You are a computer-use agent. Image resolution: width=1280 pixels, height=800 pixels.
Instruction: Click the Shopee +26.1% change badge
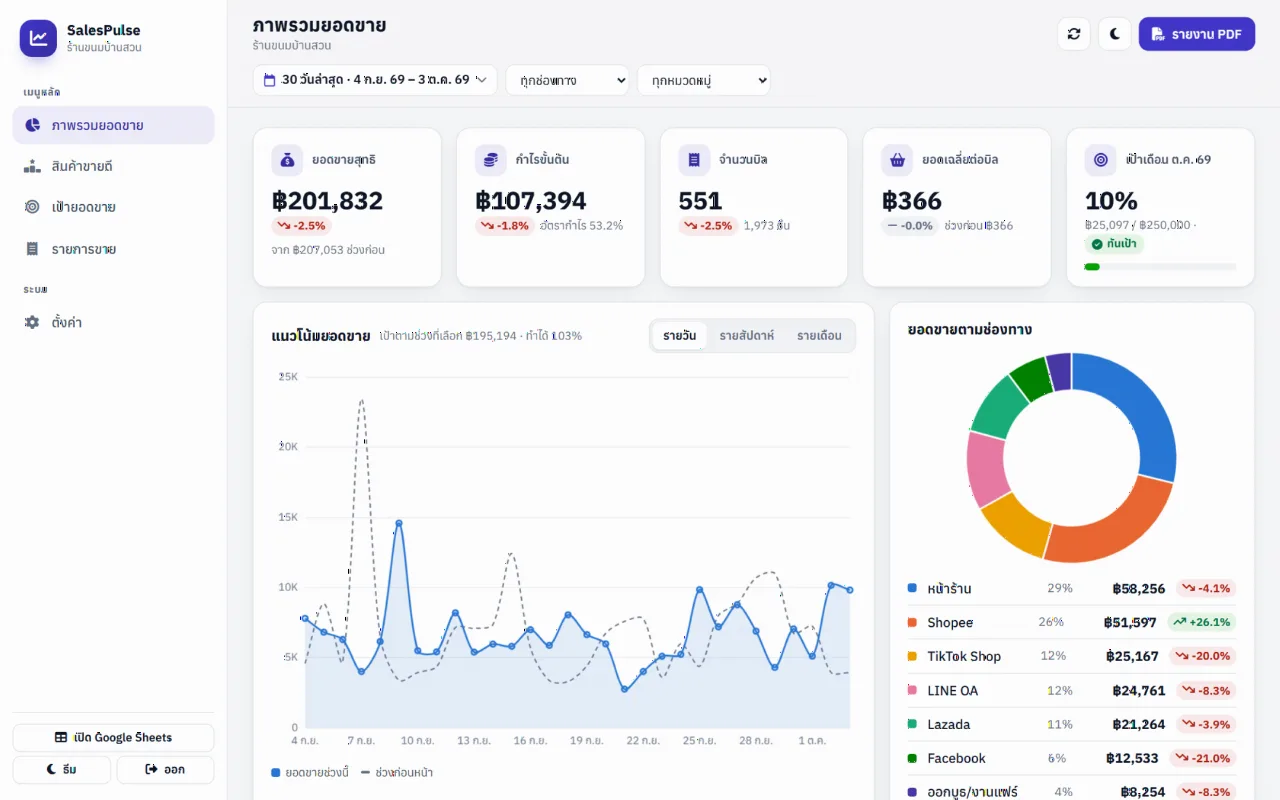tap(1200, 622)
